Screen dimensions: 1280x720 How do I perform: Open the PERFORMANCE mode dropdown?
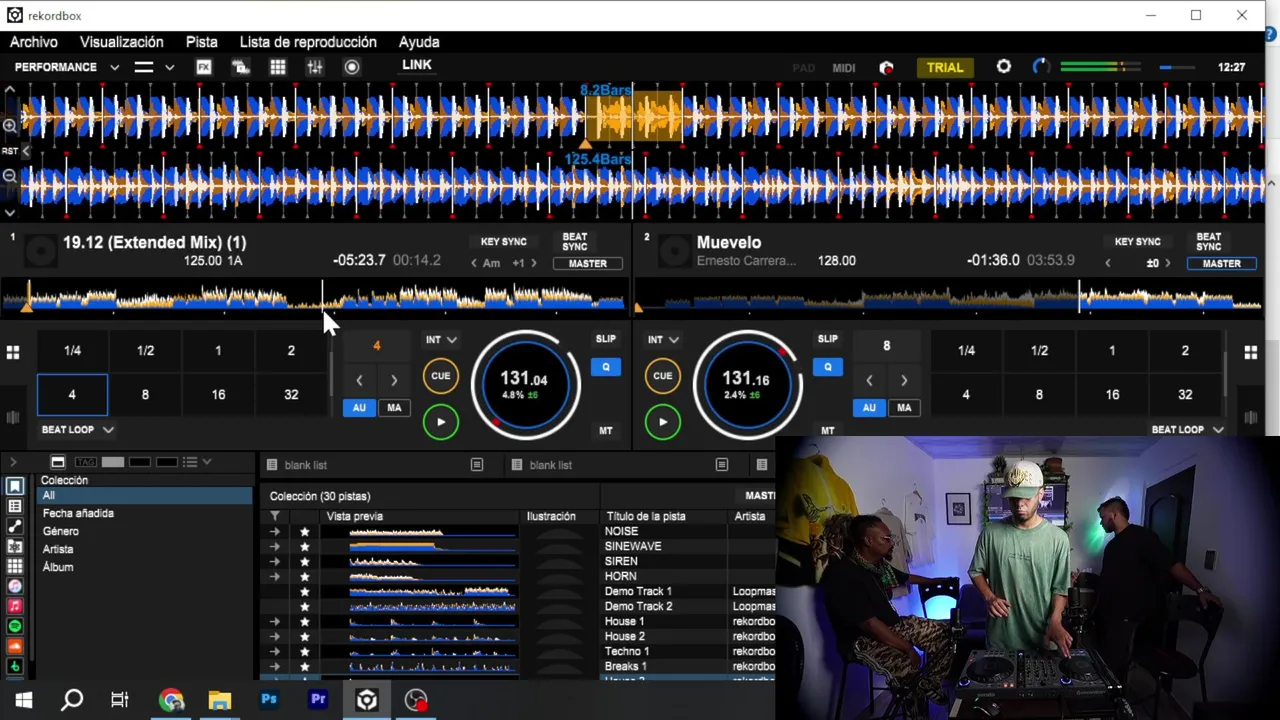click(67, 67)
